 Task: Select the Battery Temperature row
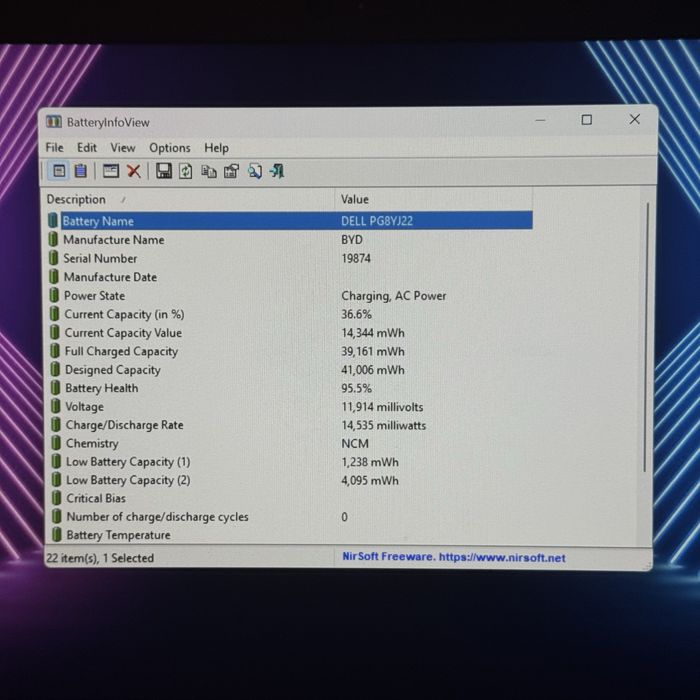(290, 535)
